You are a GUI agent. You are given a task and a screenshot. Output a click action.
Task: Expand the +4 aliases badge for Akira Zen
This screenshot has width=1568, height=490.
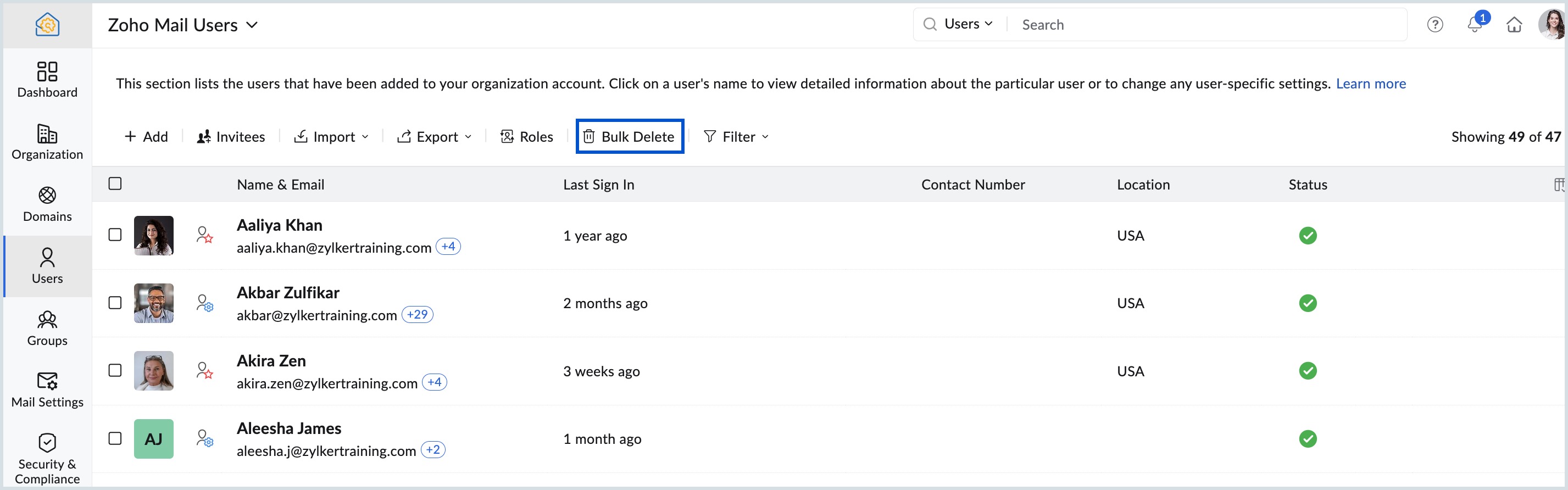coord(434,382)
